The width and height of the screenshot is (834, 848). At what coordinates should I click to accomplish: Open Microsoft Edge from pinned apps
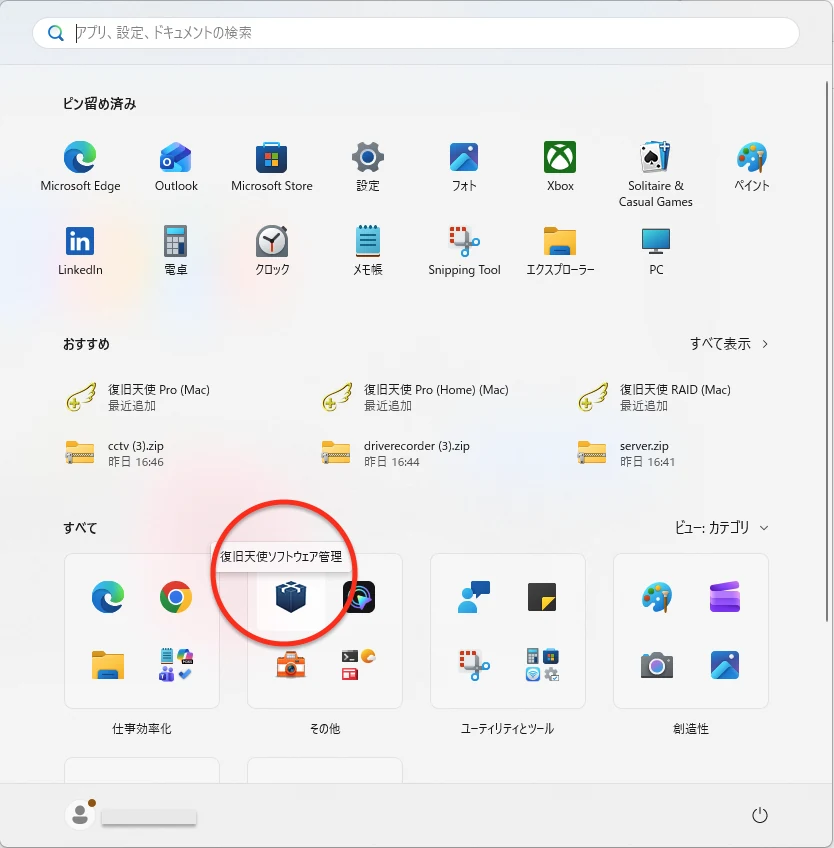[80, 167]
